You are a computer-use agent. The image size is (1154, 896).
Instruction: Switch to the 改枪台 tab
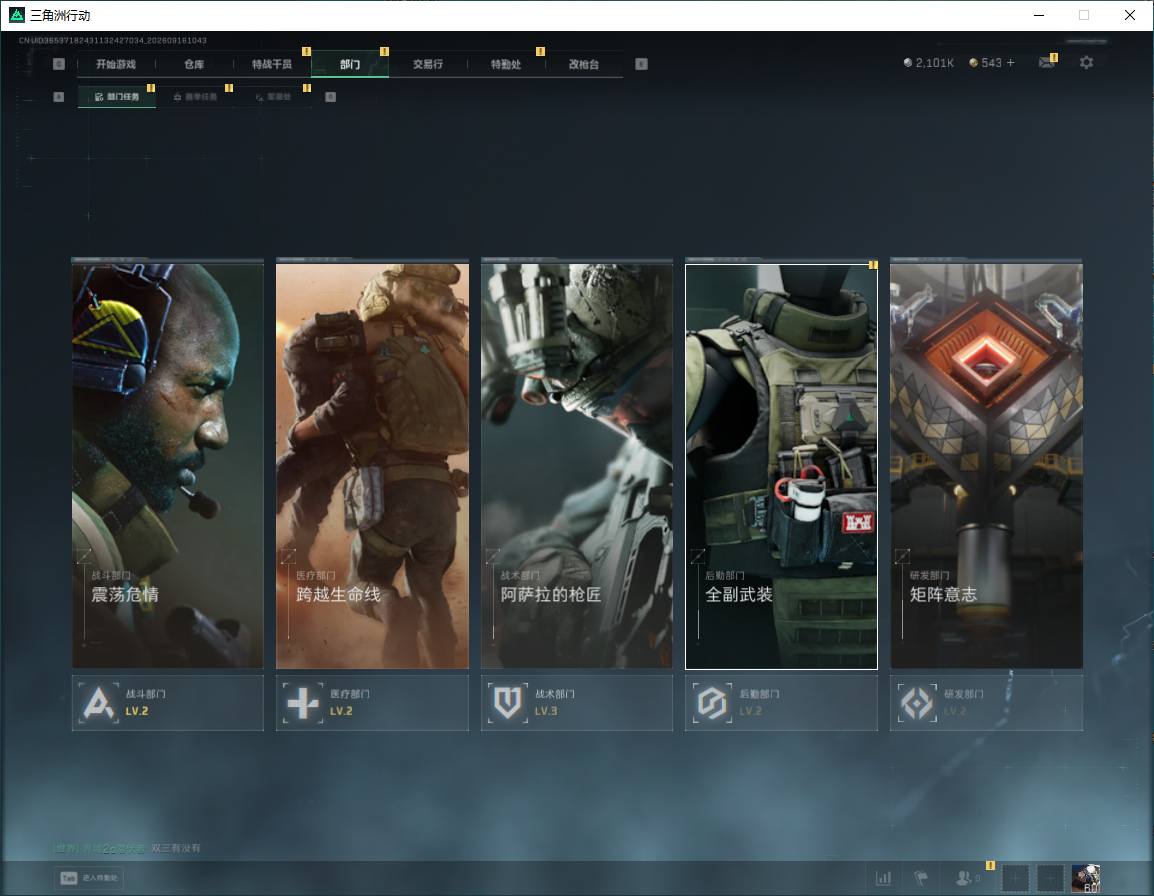584,64
